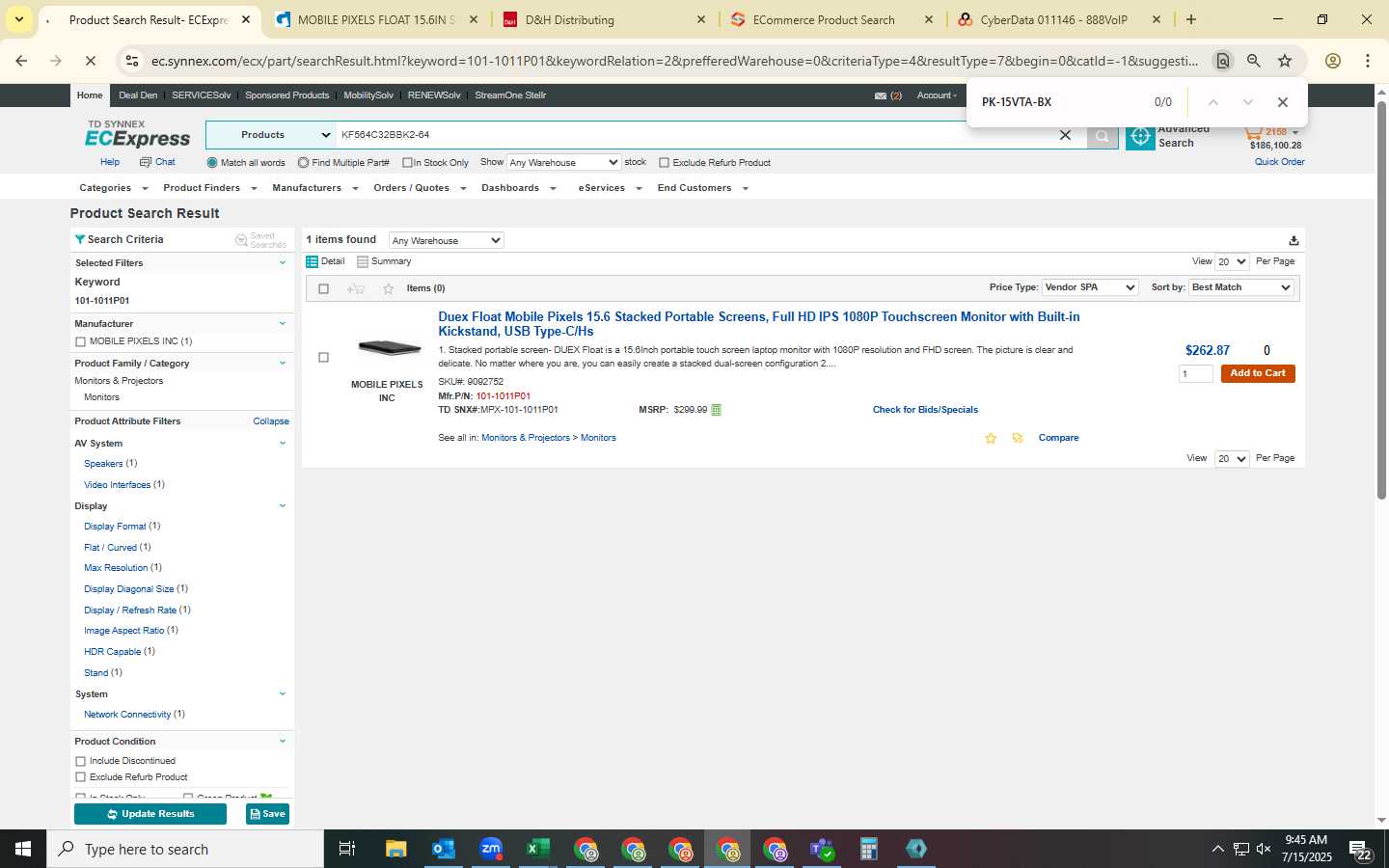Close the find-in-page bar
Viewport: 1389px width, 868px height.
(1282, 102)
